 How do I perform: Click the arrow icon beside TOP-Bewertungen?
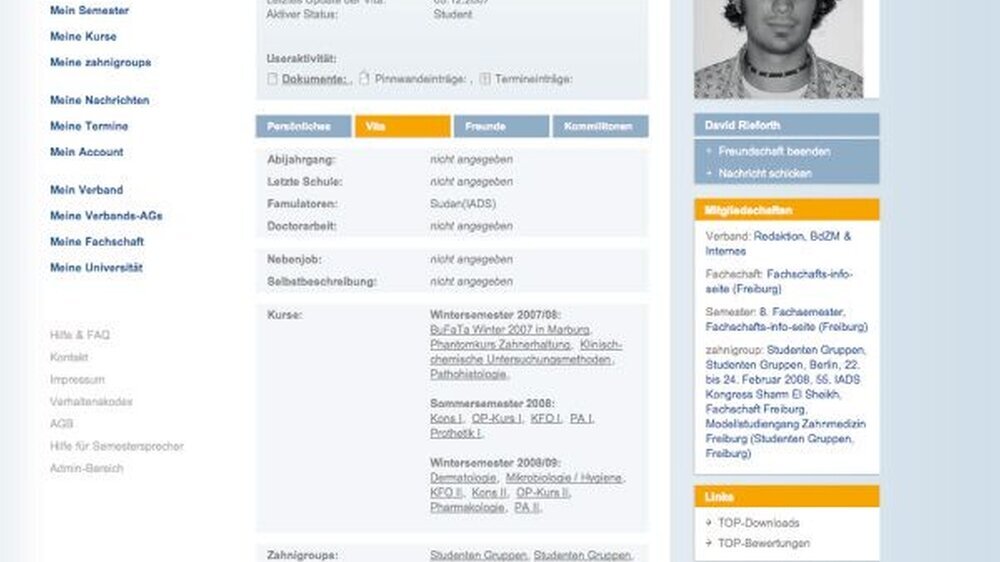[x=709, y=543]
